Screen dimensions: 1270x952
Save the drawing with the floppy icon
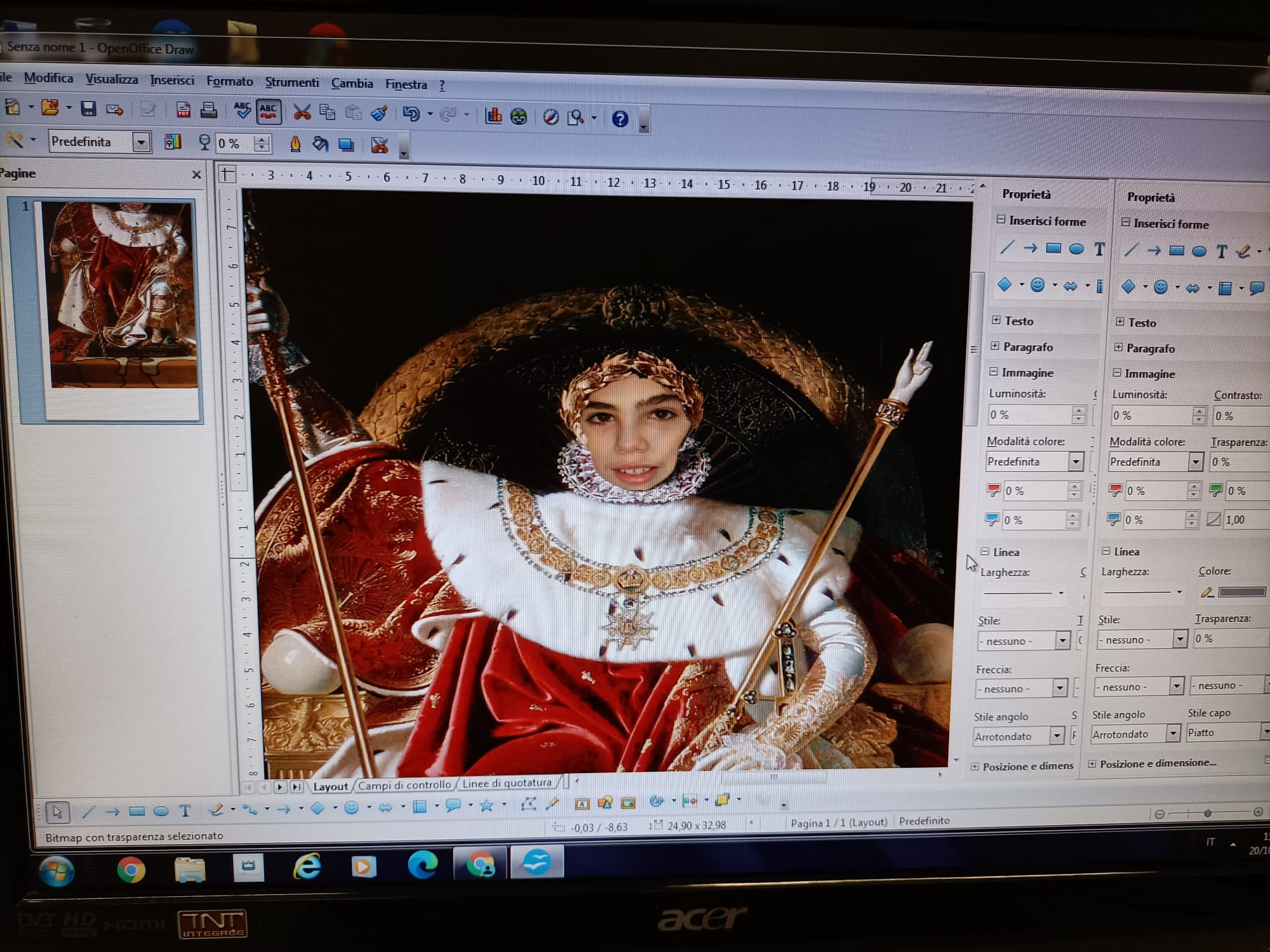click(88, 109)
